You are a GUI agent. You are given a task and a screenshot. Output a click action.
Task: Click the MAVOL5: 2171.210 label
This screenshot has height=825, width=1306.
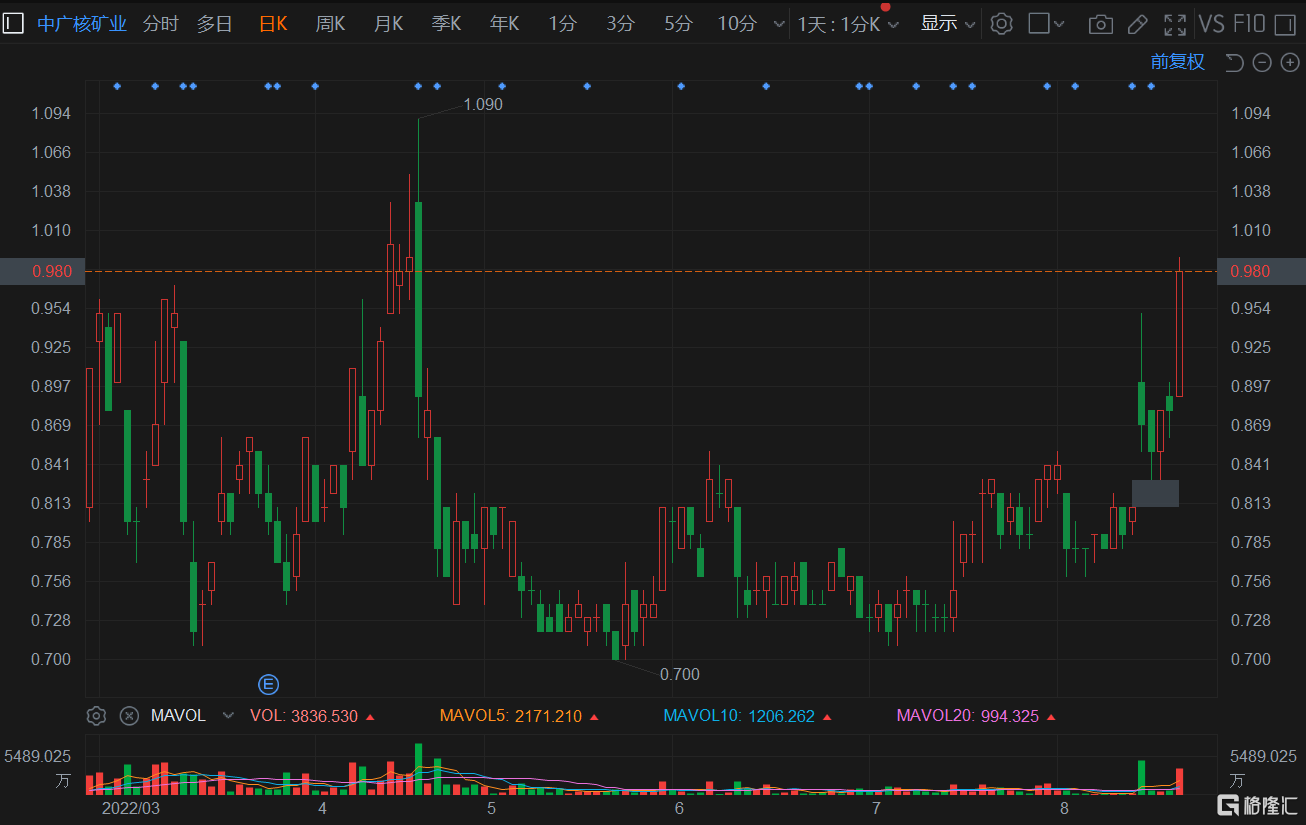[x=511, y=716]
